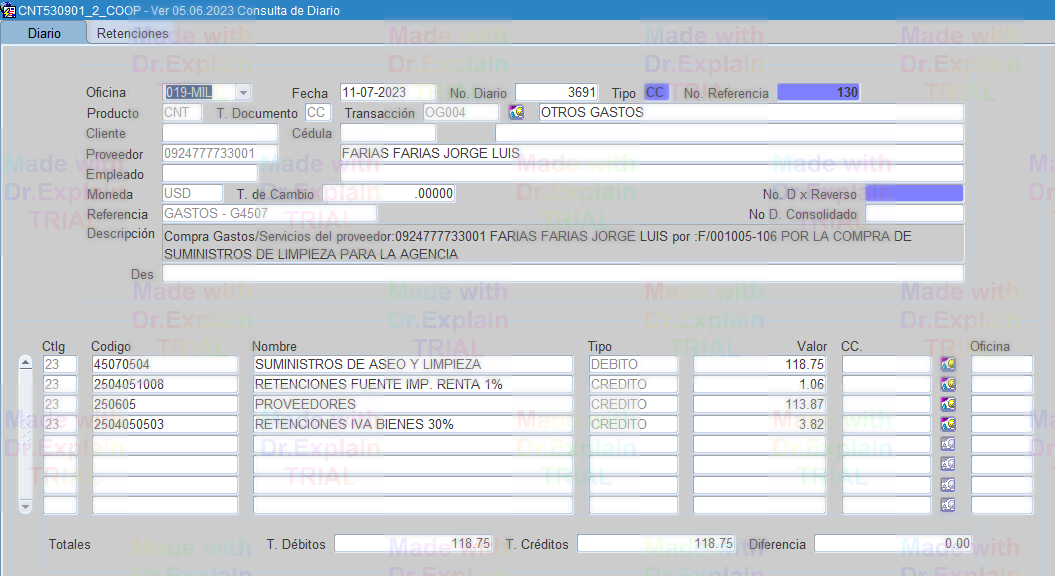Focus the empty Des text field

click(562, 273)
